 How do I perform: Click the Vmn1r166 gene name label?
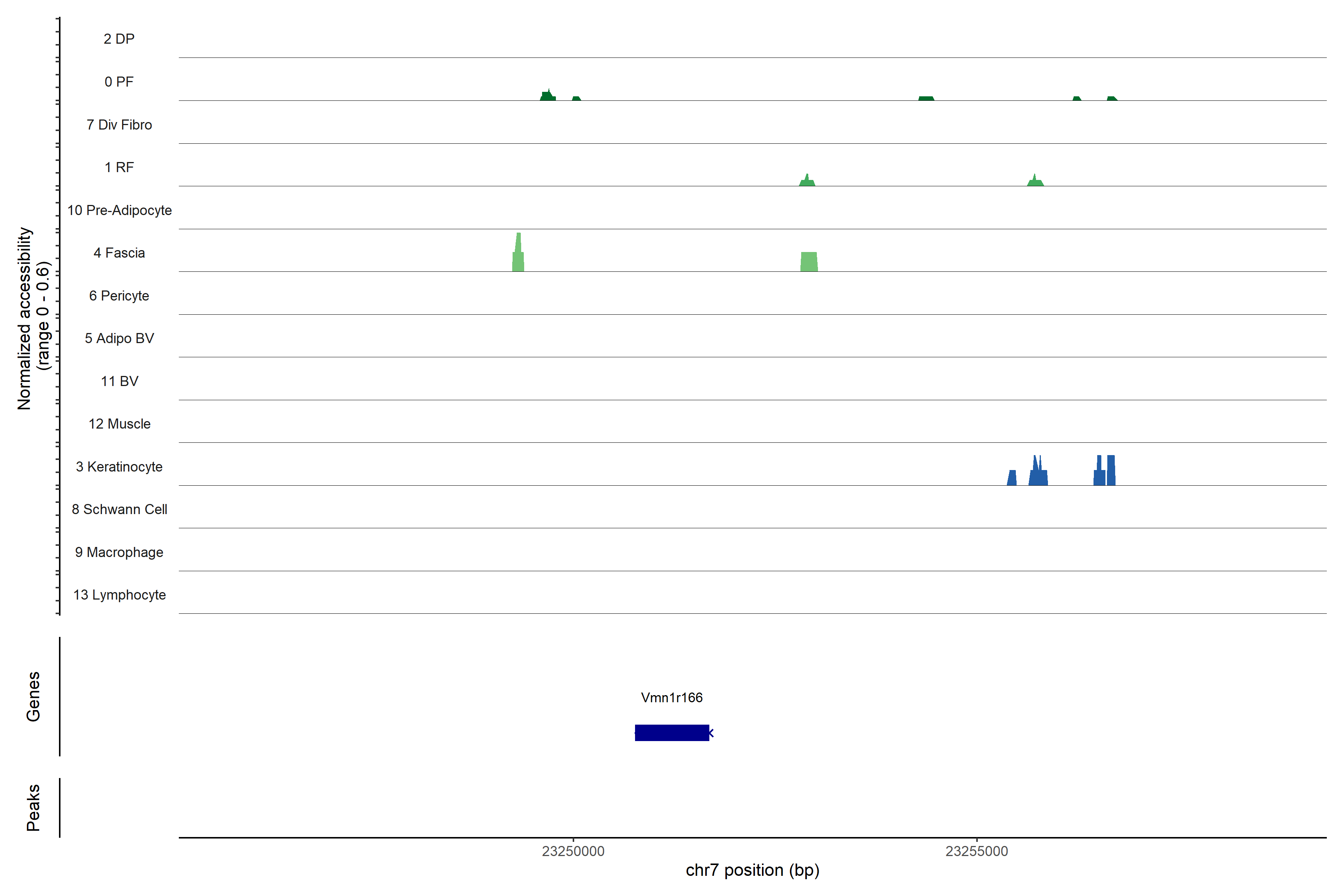pyautogui.click(x=671, y=698)
